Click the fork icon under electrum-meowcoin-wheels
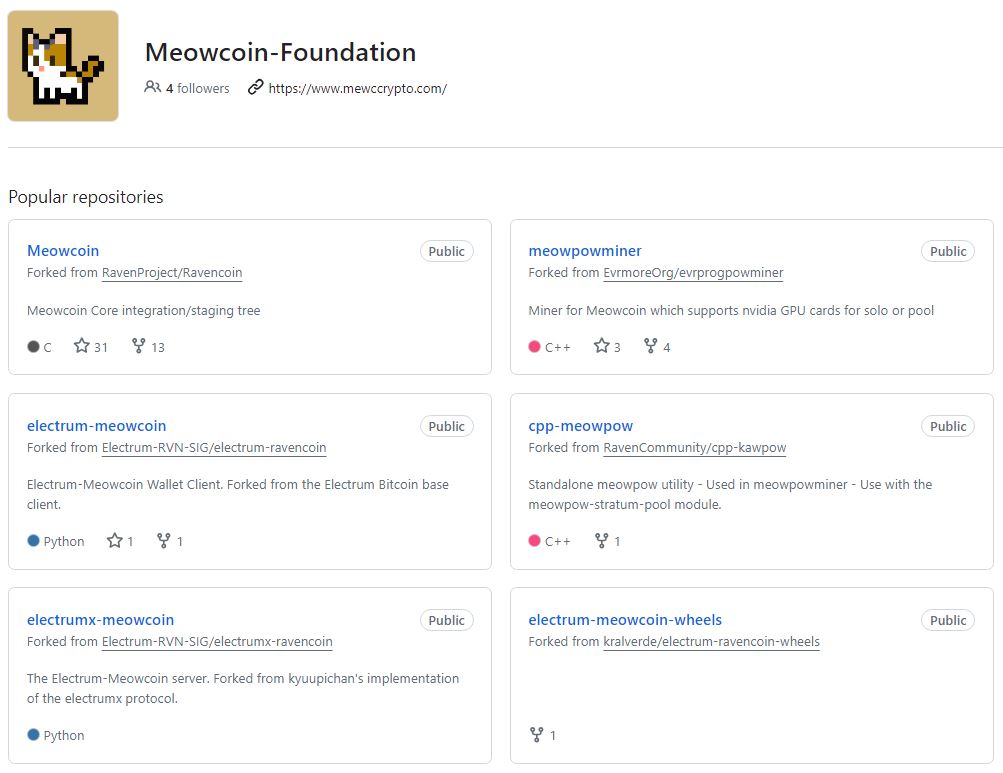The height and width of the screenshot is (773, 1003). point(536,735)
